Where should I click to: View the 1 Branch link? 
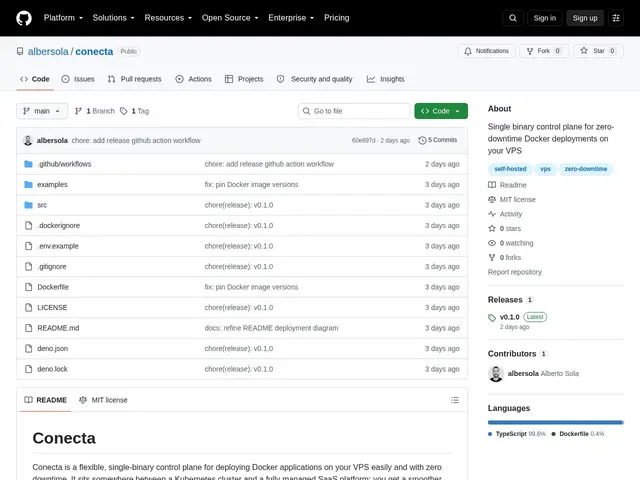95,111
